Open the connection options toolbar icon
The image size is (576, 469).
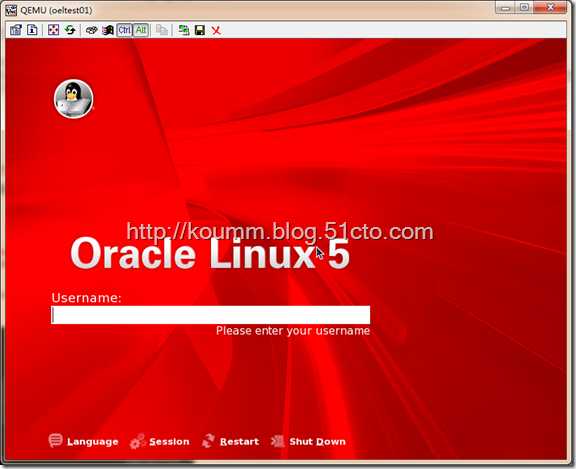click(15, 30)
